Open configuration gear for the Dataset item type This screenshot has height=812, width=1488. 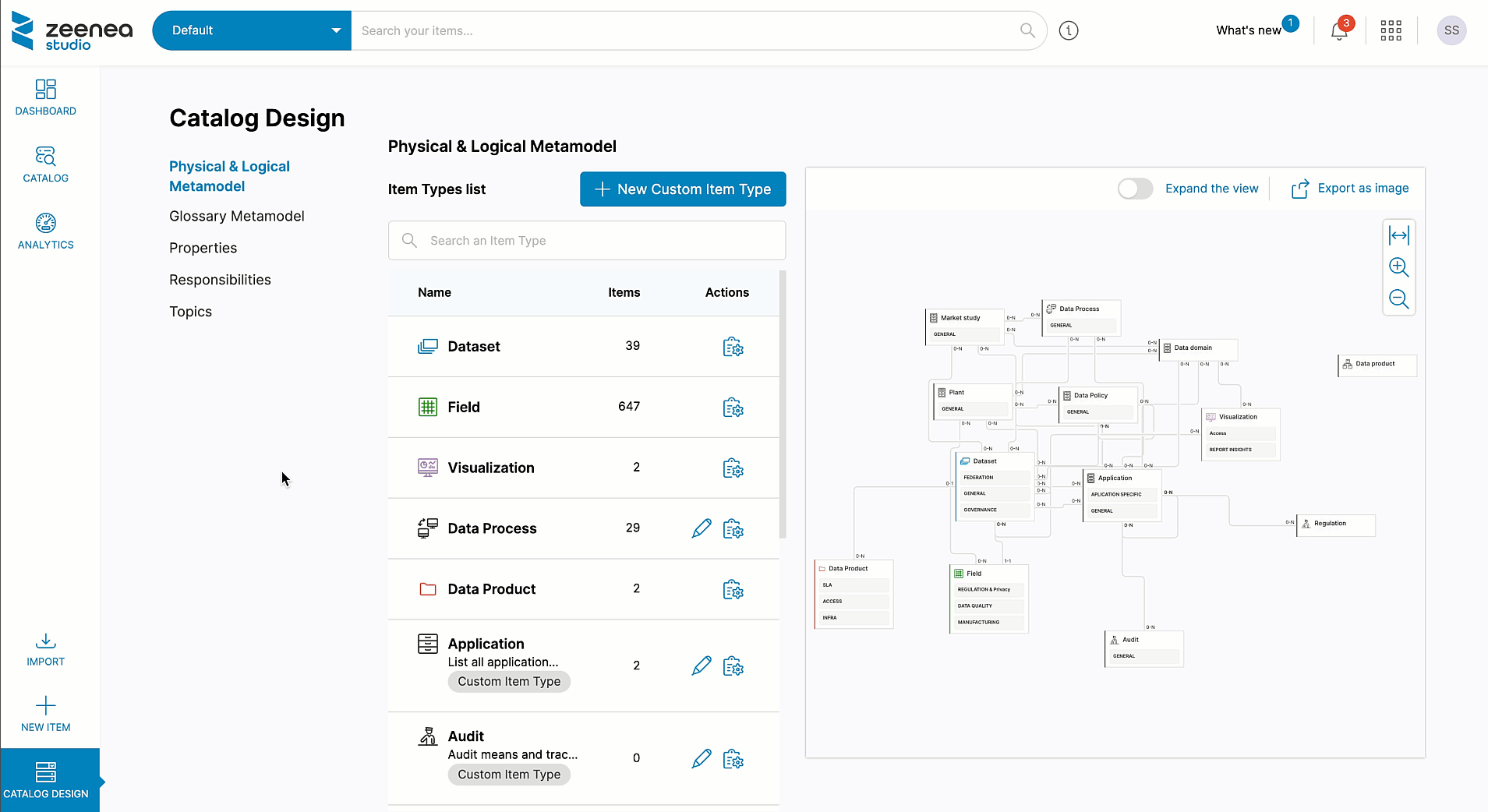(x=733, y=348)
